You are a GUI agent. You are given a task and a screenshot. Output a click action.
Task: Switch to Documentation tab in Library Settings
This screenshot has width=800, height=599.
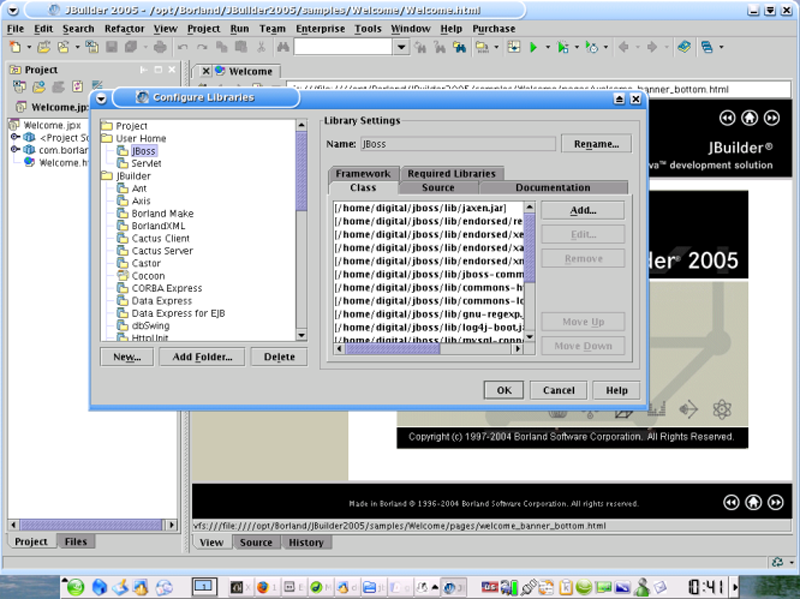pos(552,188)
